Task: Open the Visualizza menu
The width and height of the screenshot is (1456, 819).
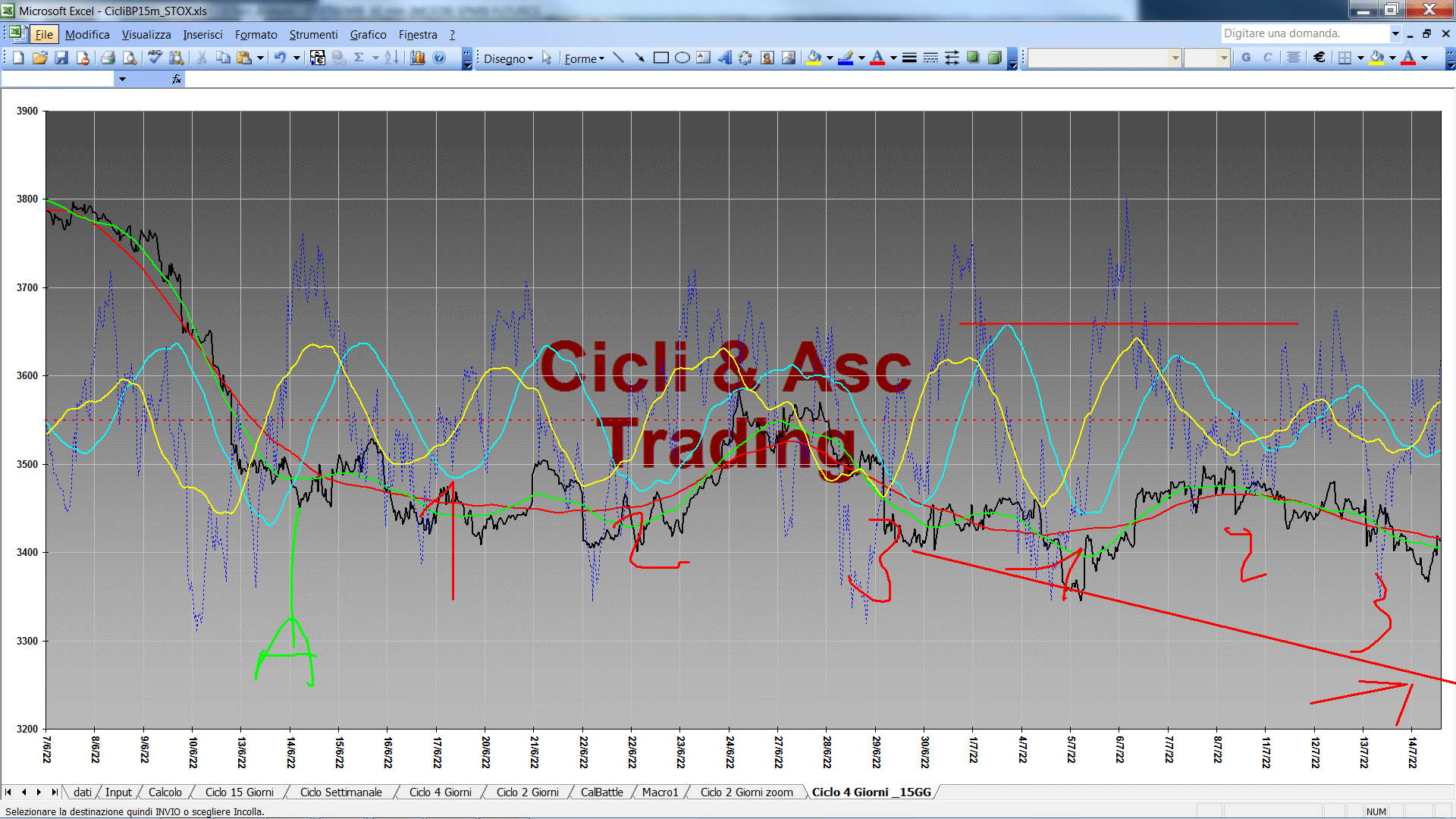Action: coord(146,35)
